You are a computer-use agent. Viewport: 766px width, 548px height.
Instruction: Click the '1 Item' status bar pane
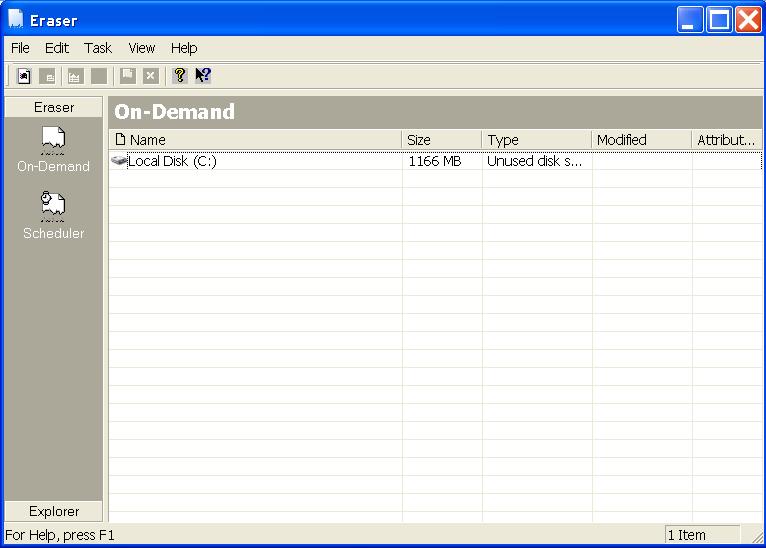[702, 535]
